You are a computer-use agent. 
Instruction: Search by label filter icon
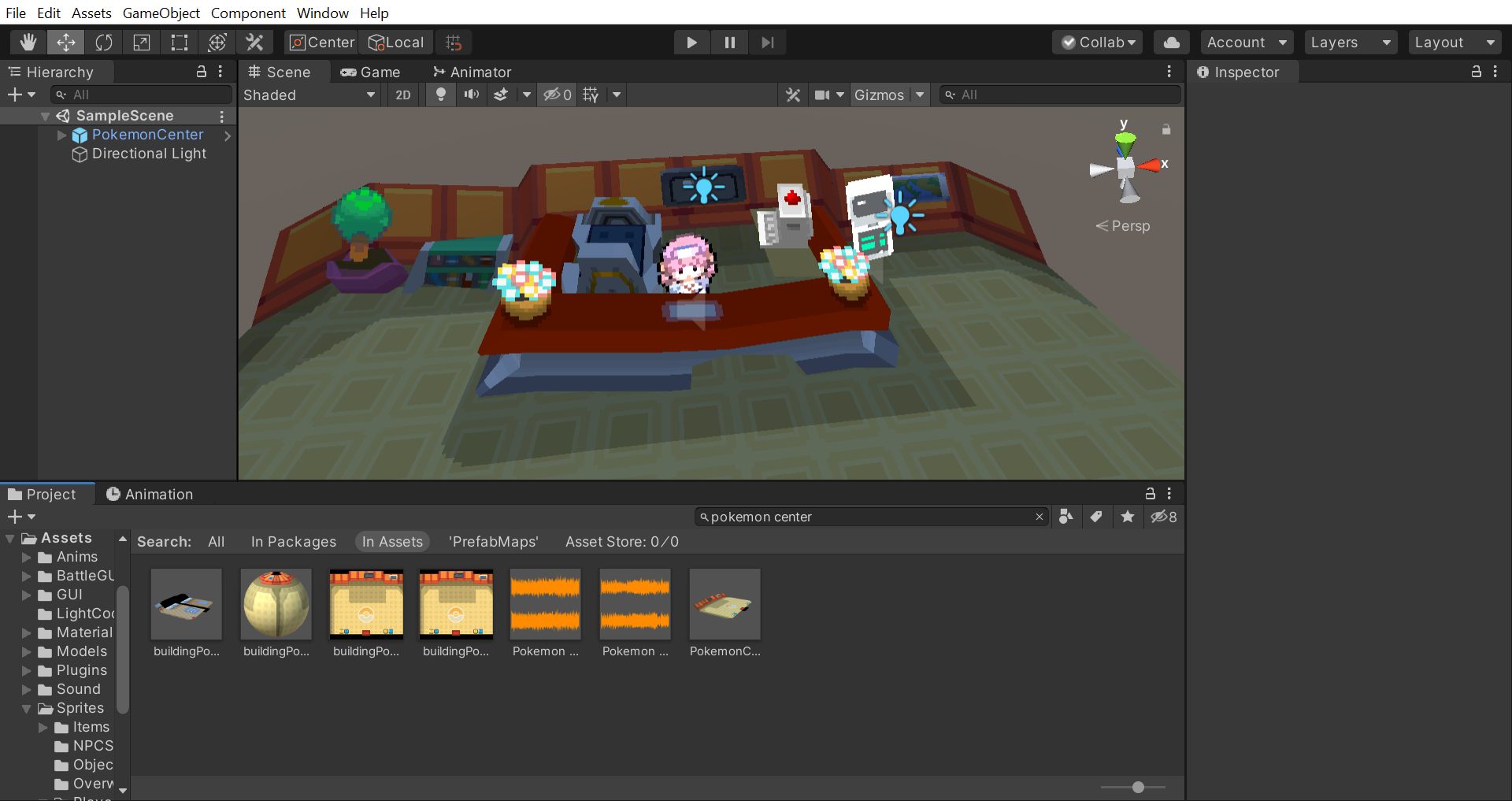coord(1096,517)
